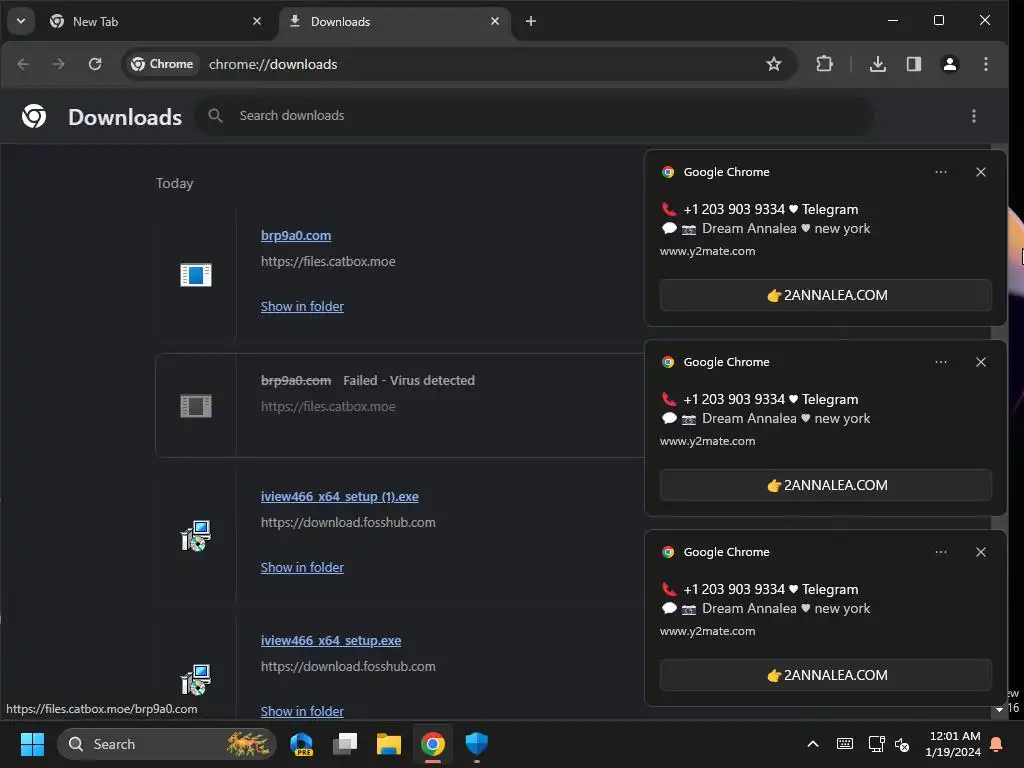
Task: Click the 'Failed - Virus detected' text
Action: [409, 380]
